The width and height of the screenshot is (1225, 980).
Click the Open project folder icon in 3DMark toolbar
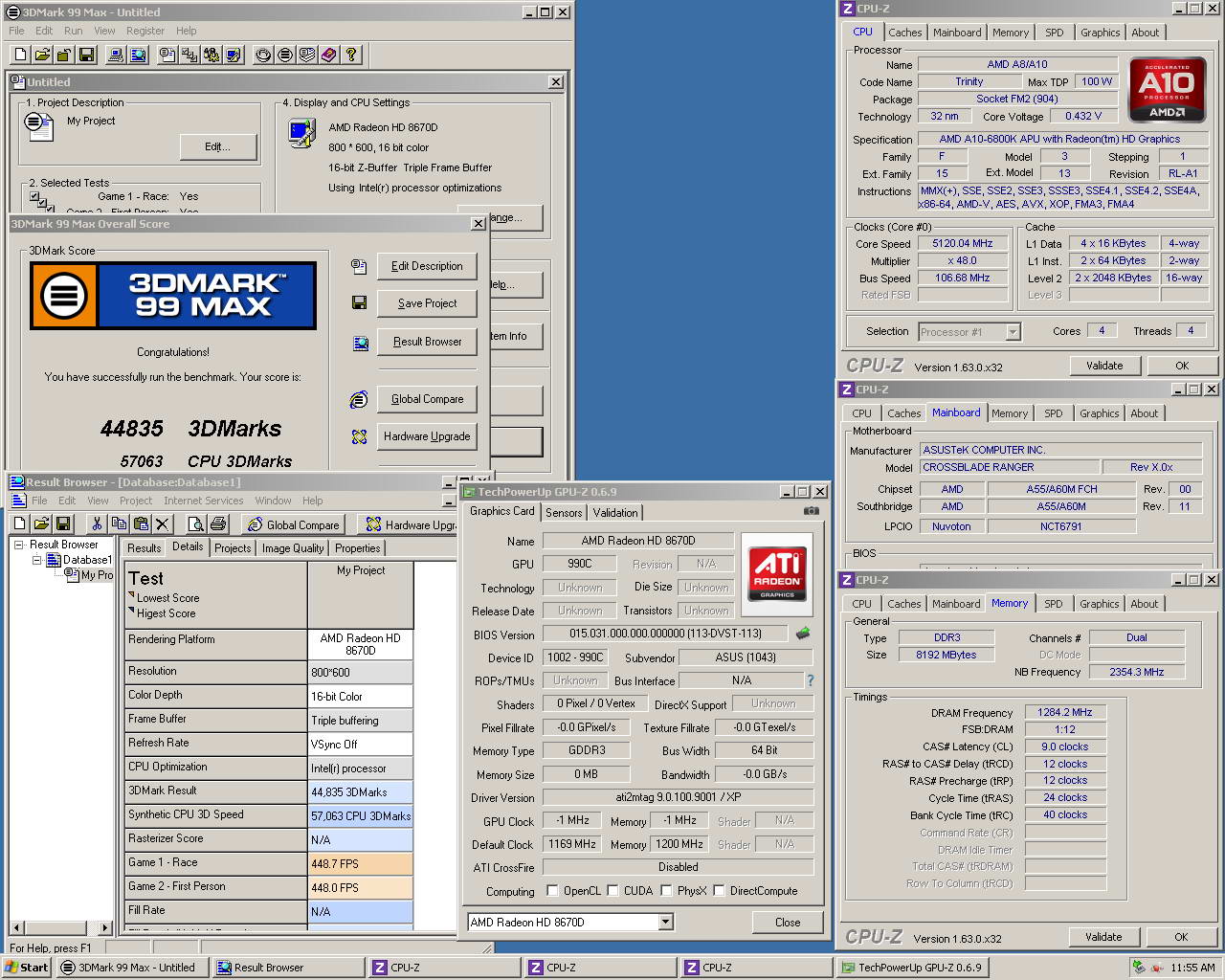tap(42, 55)
